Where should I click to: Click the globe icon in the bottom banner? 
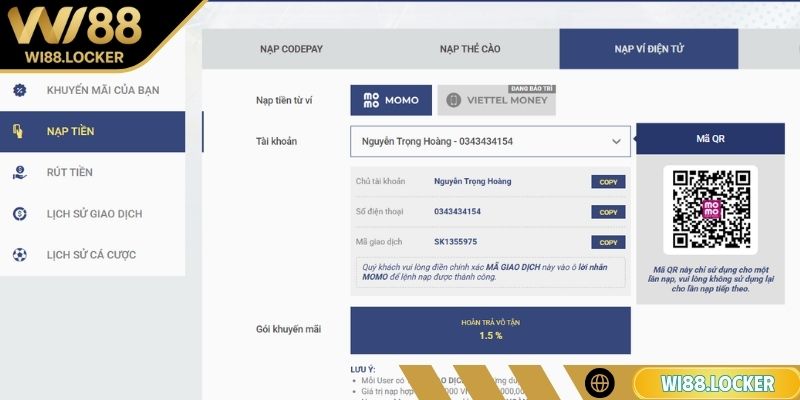599,383
